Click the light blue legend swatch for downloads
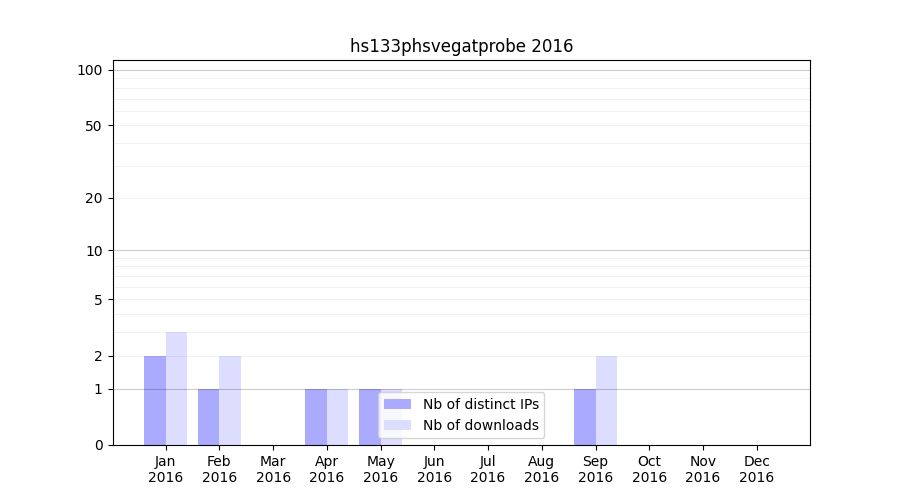900x500 pixels. pyautogui.click(x=397, y=425)
